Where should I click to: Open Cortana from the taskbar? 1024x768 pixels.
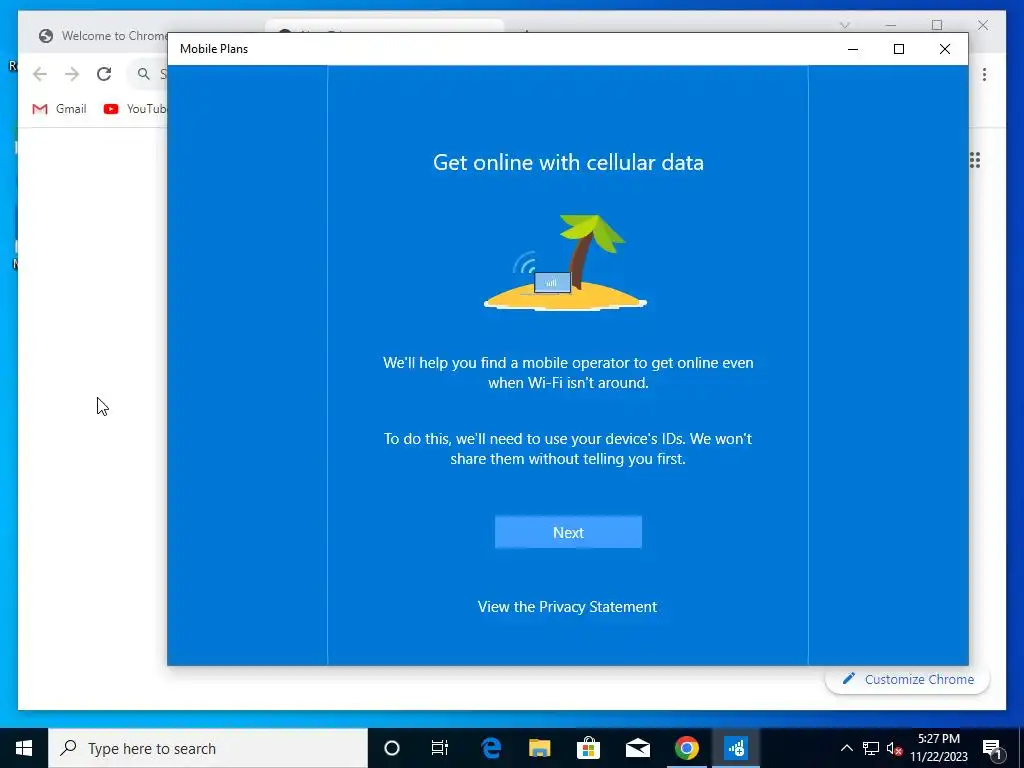(x=392, y=748)
